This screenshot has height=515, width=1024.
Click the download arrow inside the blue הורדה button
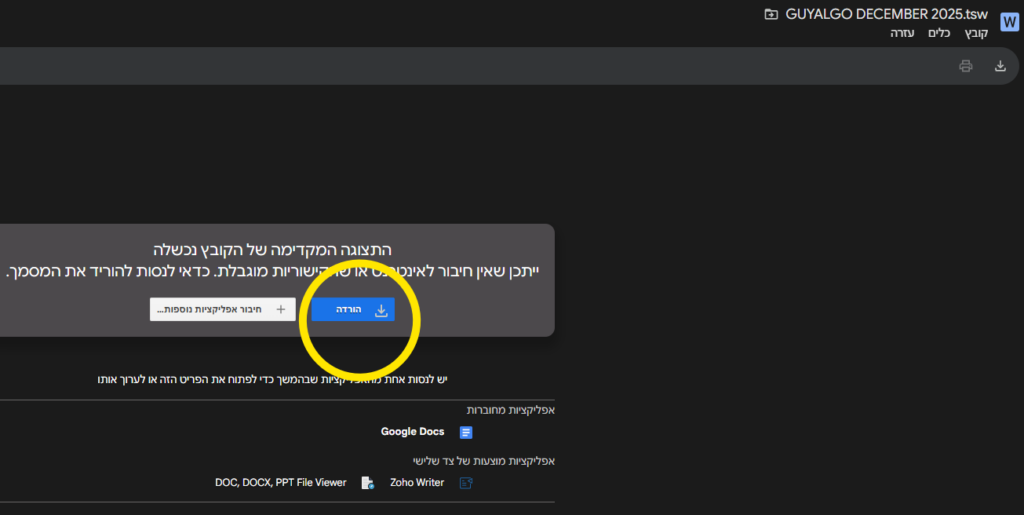(381, 310)
